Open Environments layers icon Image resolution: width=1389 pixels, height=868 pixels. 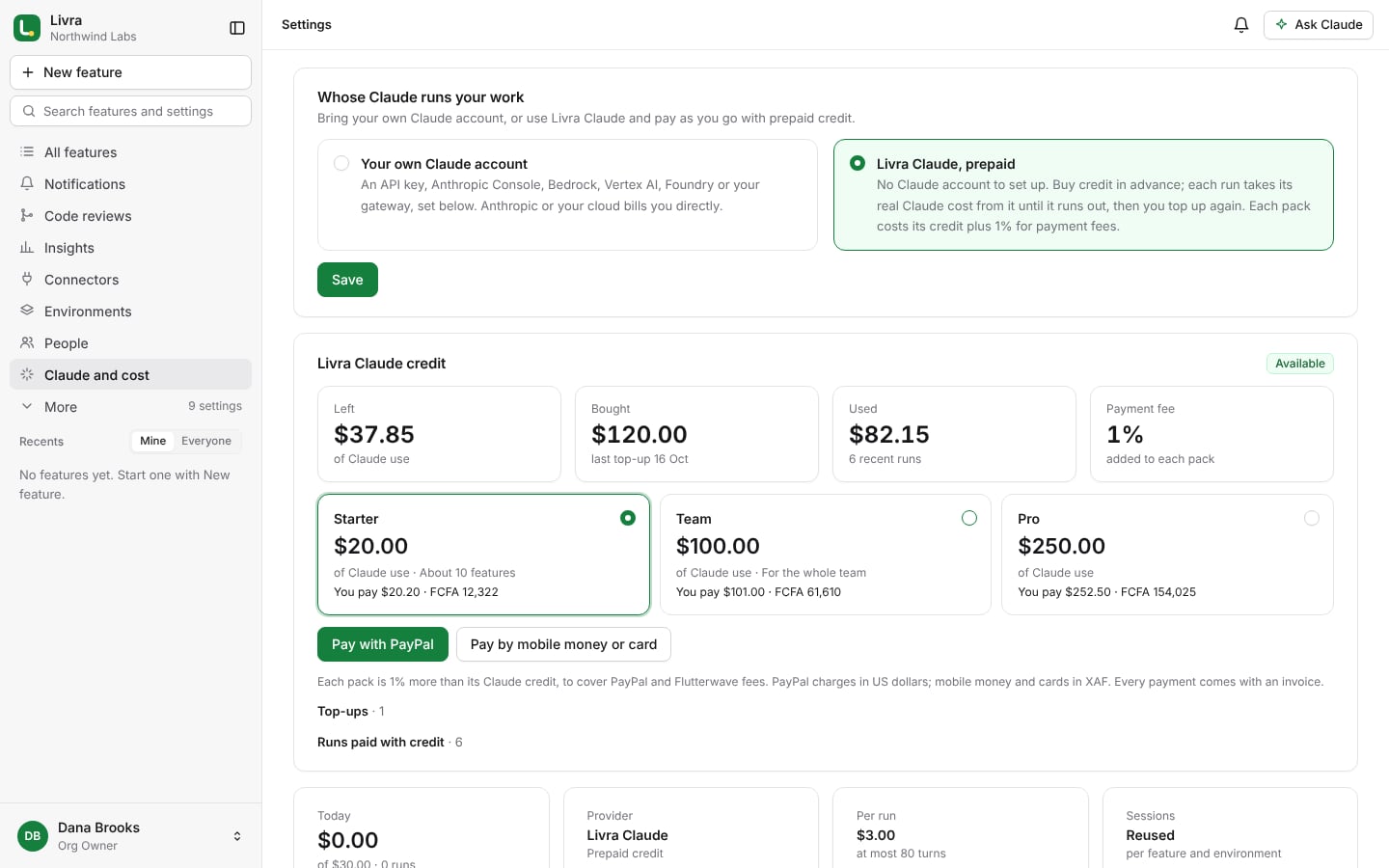point(27,312)
